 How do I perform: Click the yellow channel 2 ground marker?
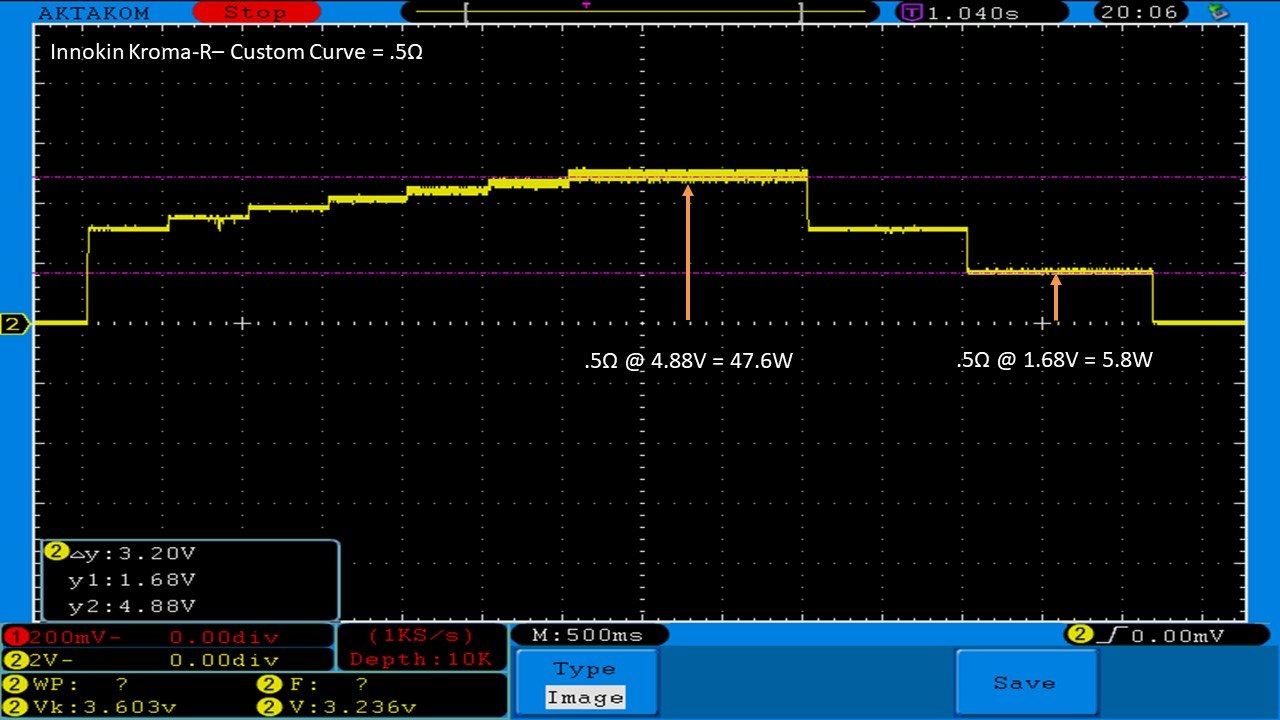(15, 324)
